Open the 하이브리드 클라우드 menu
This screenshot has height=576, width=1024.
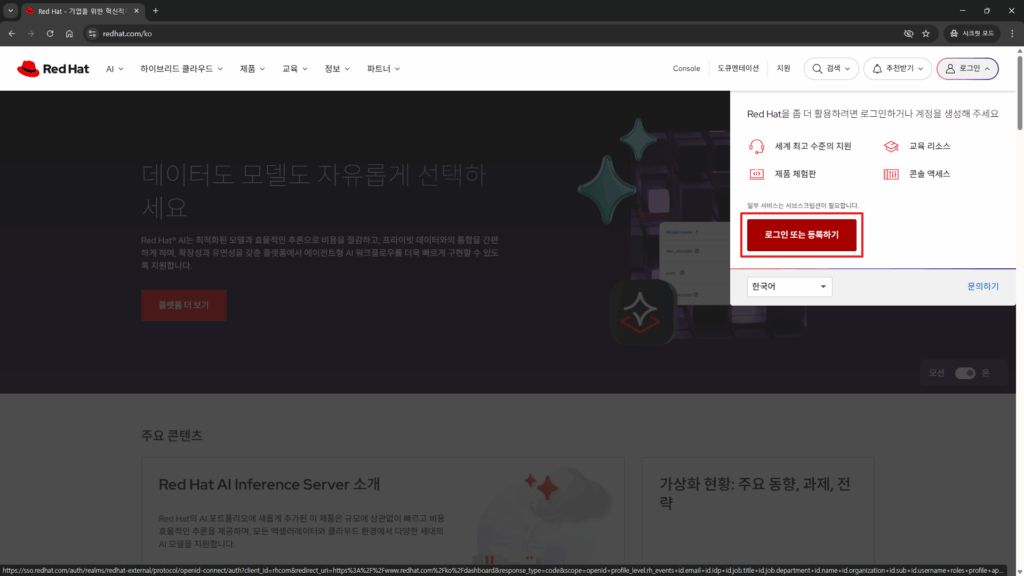[x=182, y=69]
